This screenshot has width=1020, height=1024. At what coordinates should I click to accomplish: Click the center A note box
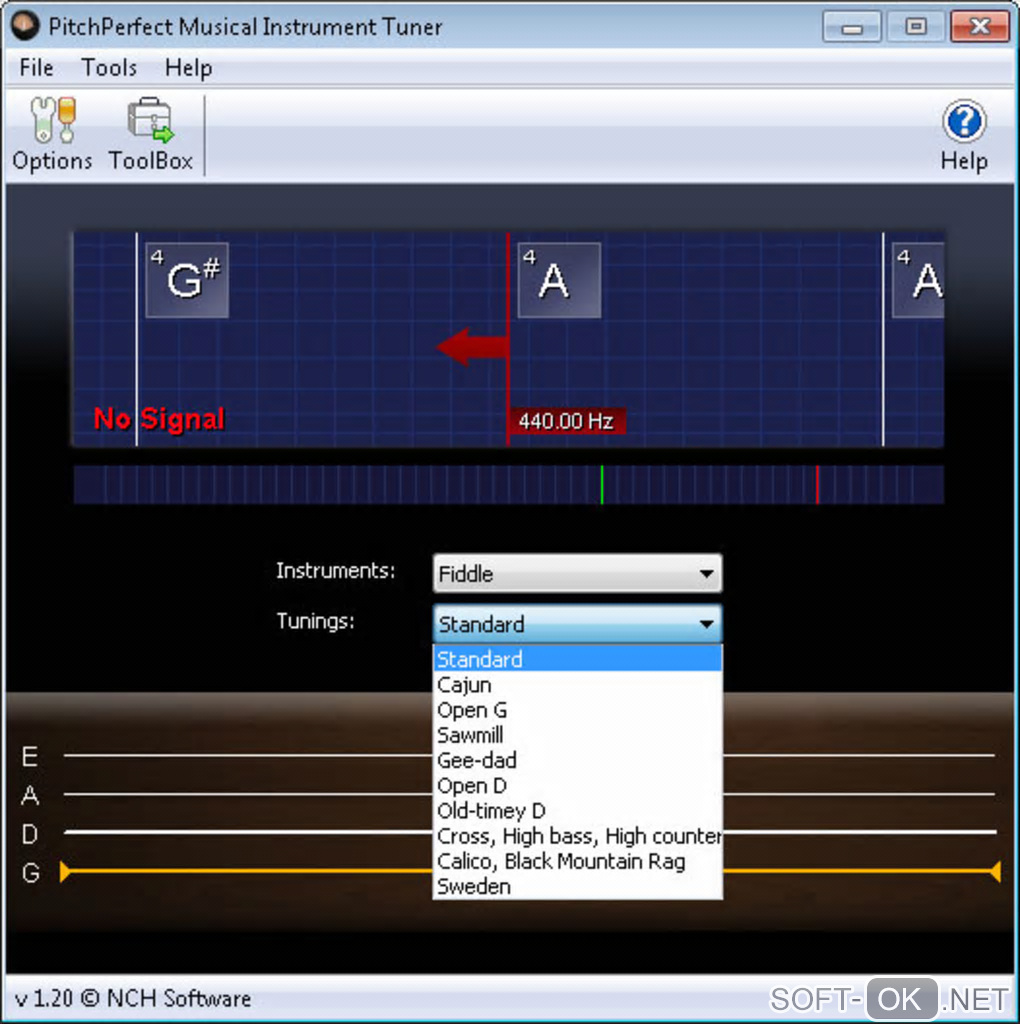(559, 280)
